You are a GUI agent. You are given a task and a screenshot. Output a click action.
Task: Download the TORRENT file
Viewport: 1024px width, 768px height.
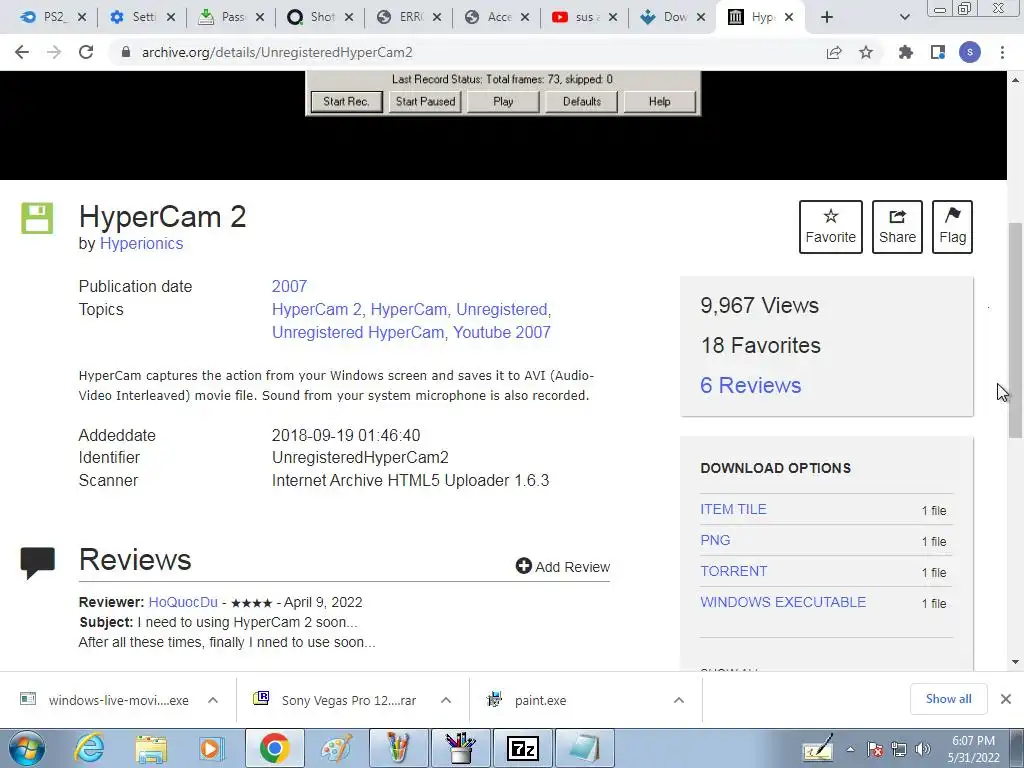tap(733, 571)
